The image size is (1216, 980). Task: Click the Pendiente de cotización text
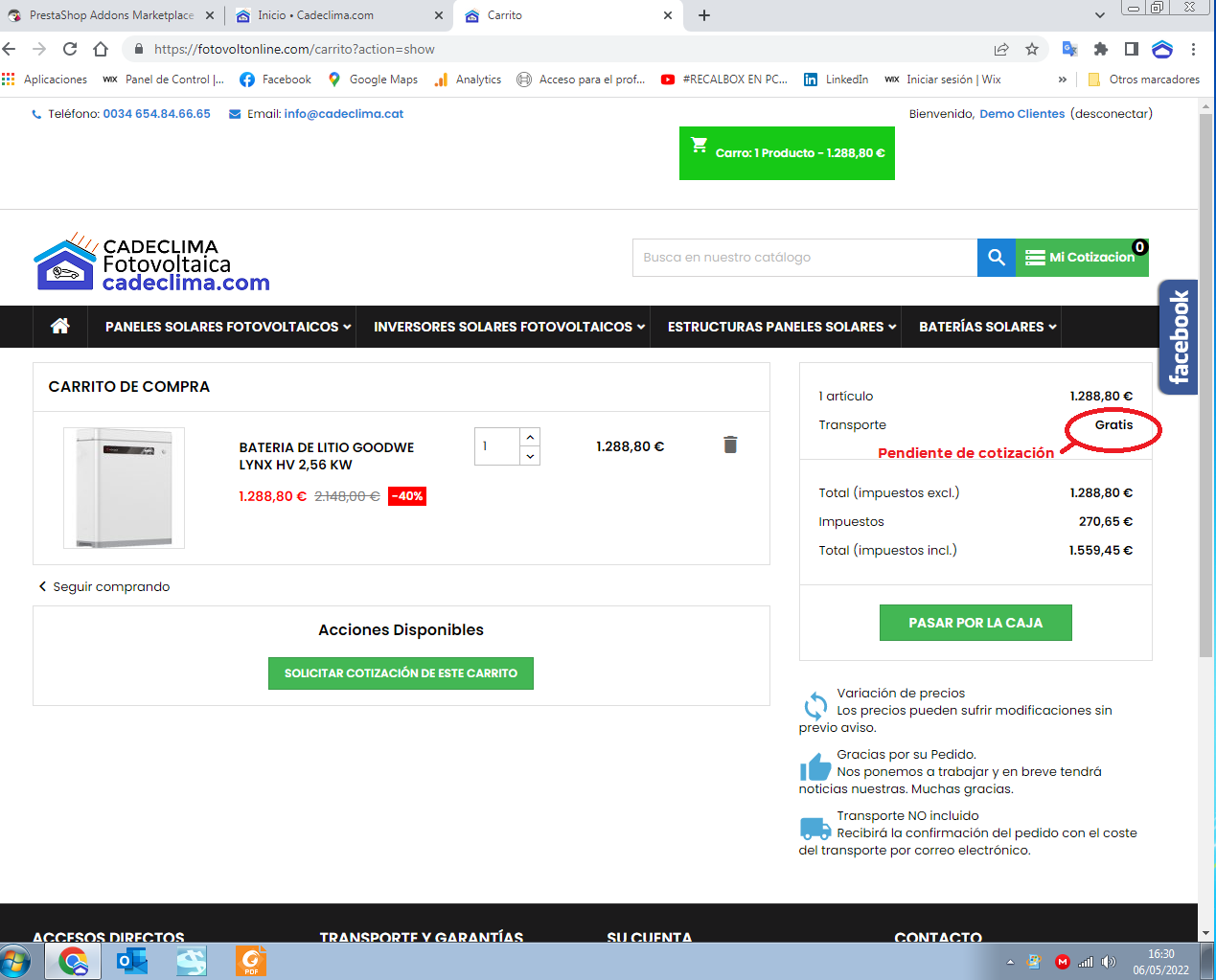pyautogui.click(x=966, y=453)
